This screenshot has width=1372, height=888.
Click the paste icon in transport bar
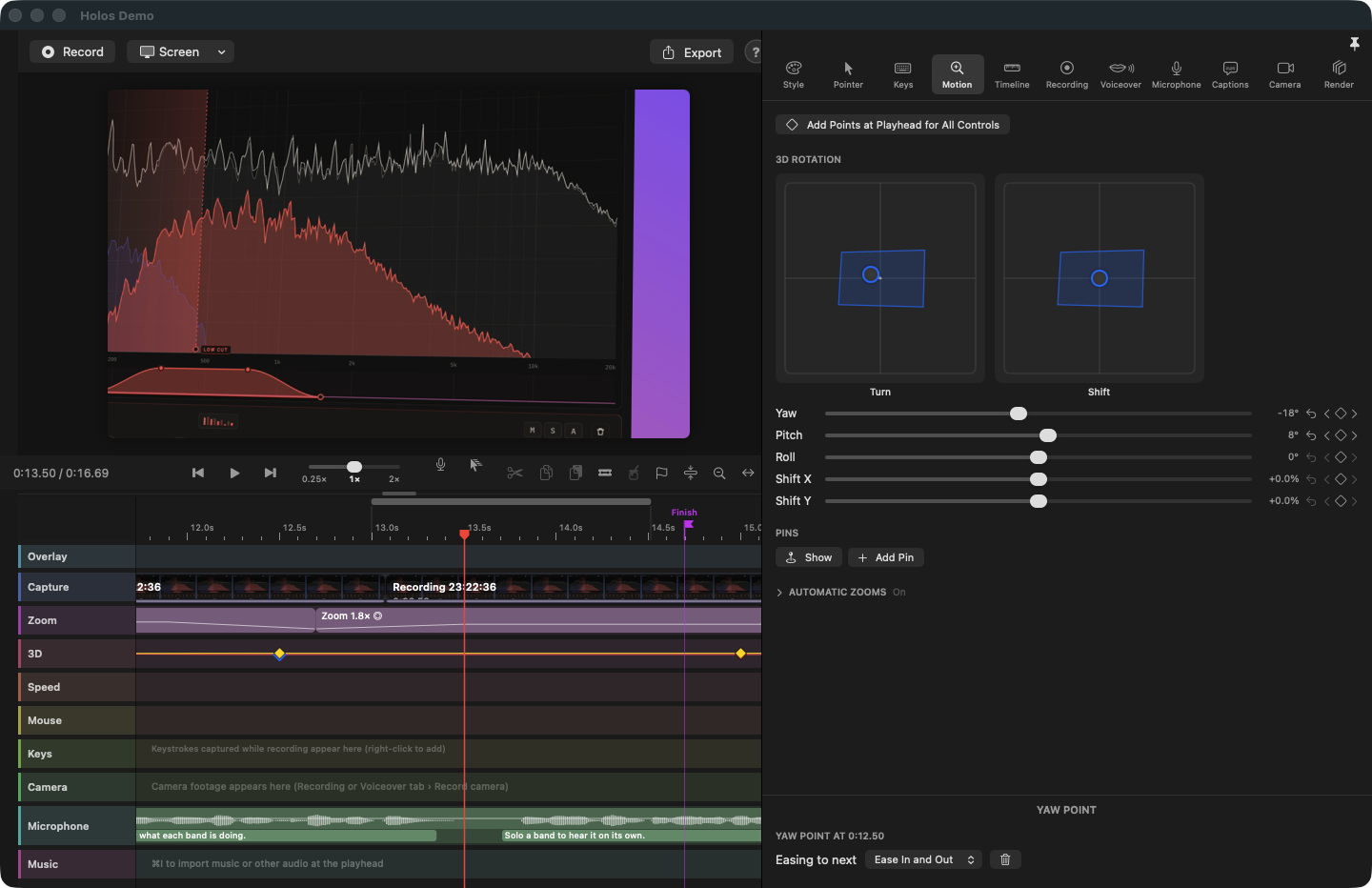(x=575, y=473)
